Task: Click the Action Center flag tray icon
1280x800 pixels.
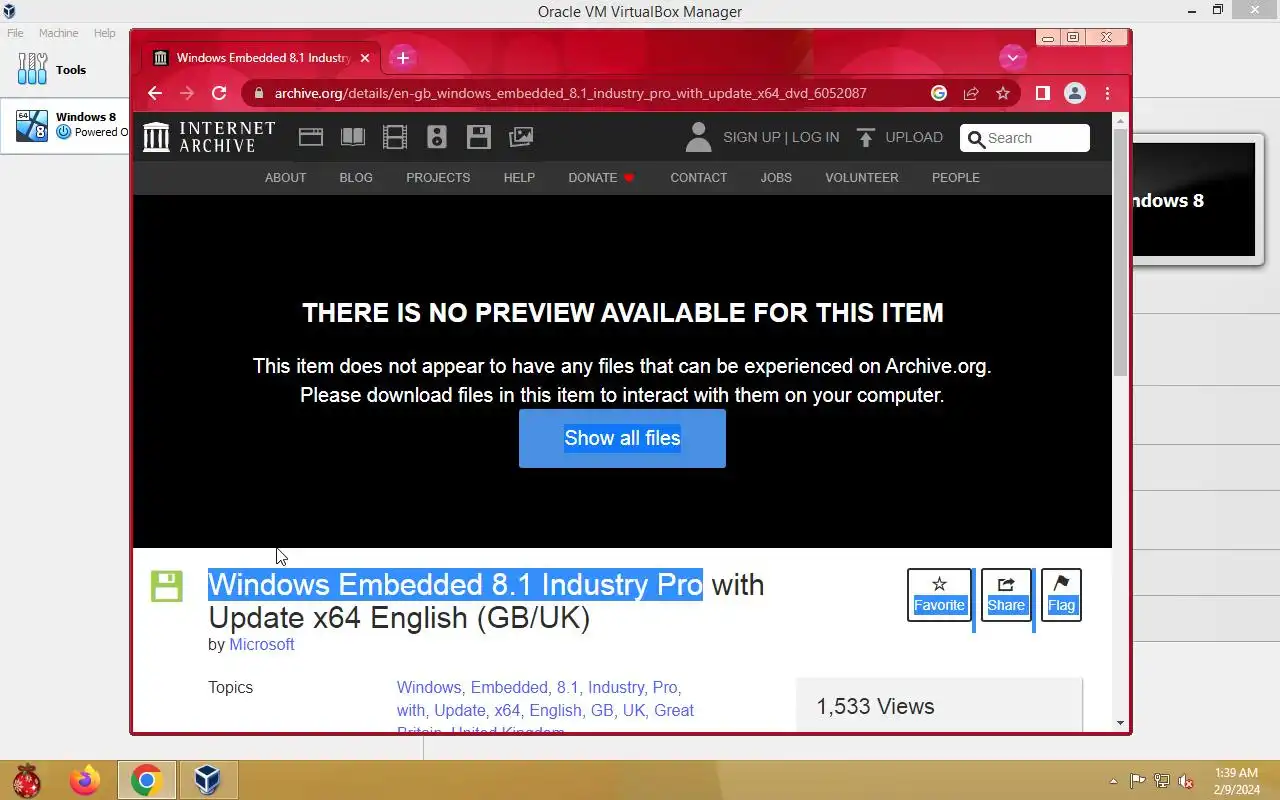Action: pos(1138,781)
